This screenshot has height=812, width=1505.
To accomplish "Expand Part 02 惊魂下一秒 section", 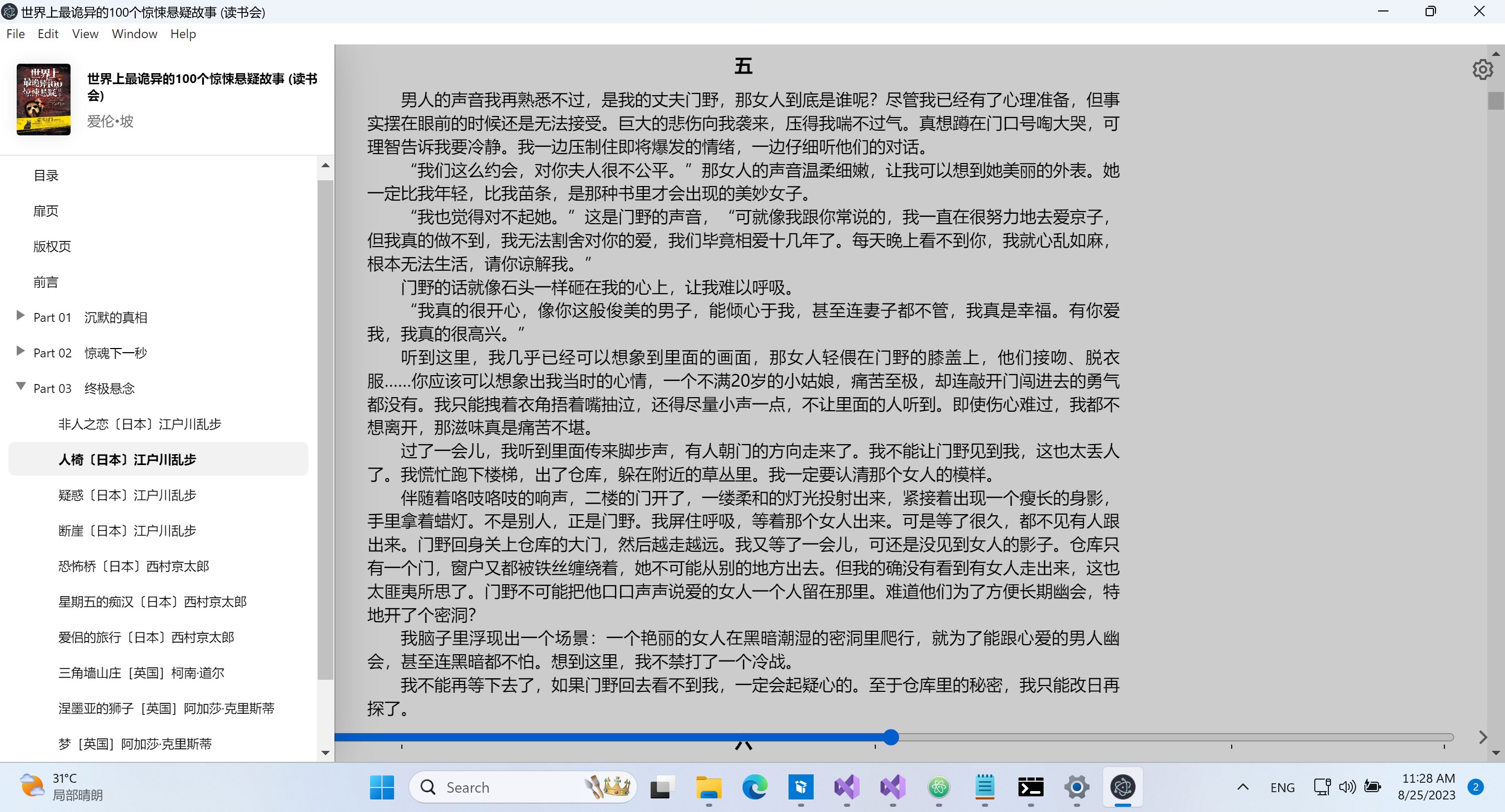I will click(x=20, y=352).
